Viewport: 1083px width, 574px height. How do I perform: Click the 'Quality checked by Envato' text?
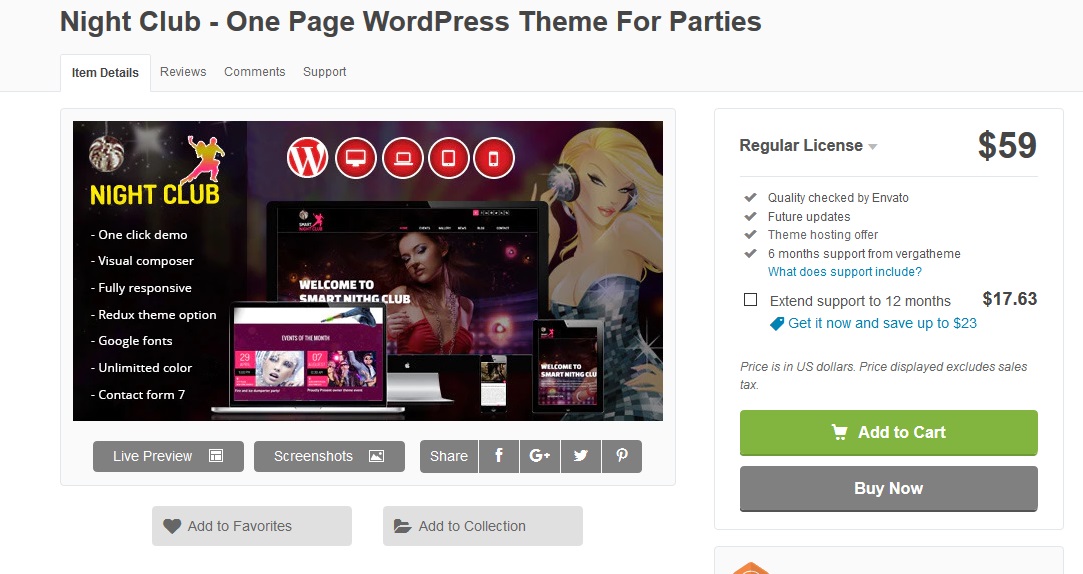point(838,198)
